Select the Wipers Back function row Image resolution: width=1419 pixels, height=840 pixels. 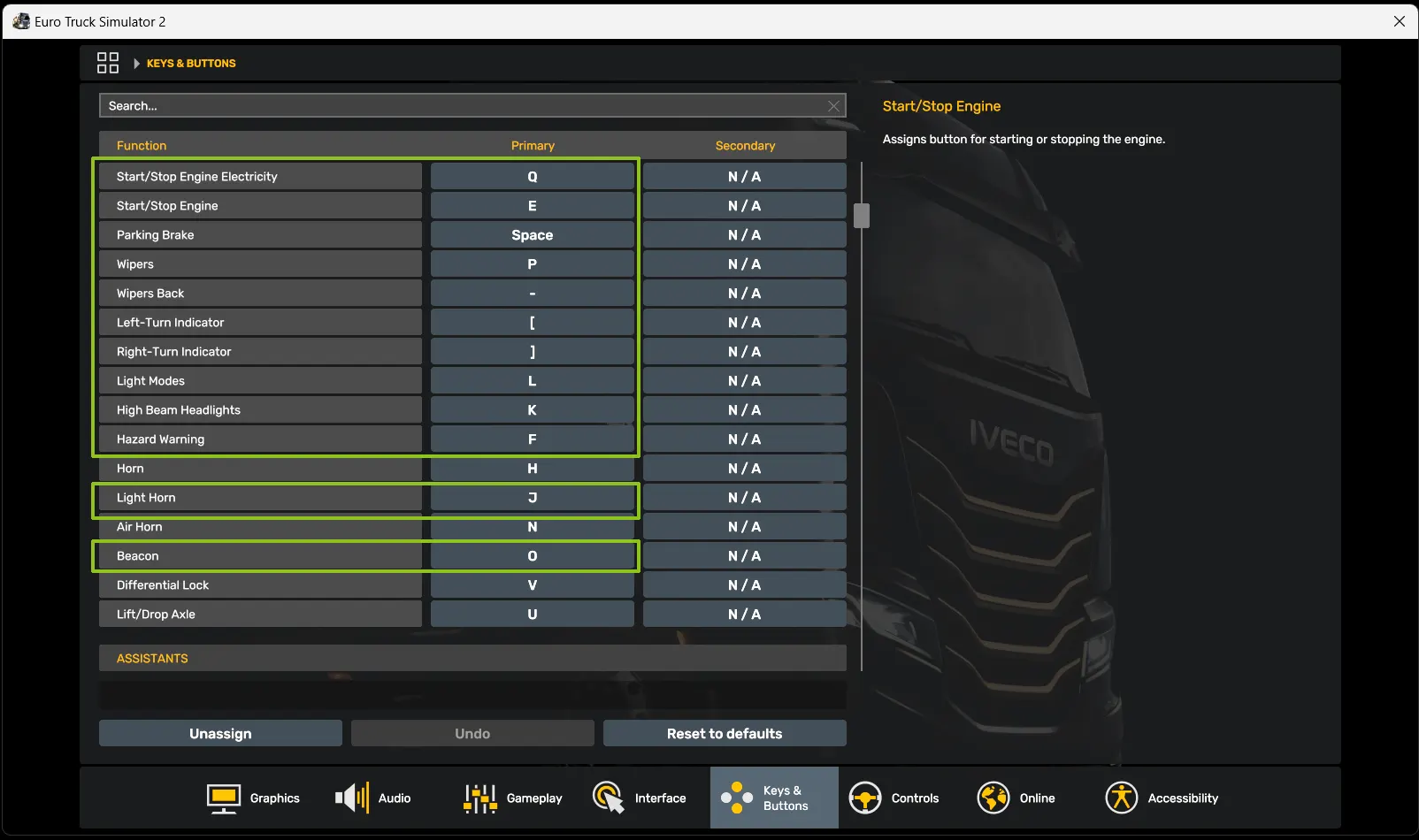(x=260, y=294)
